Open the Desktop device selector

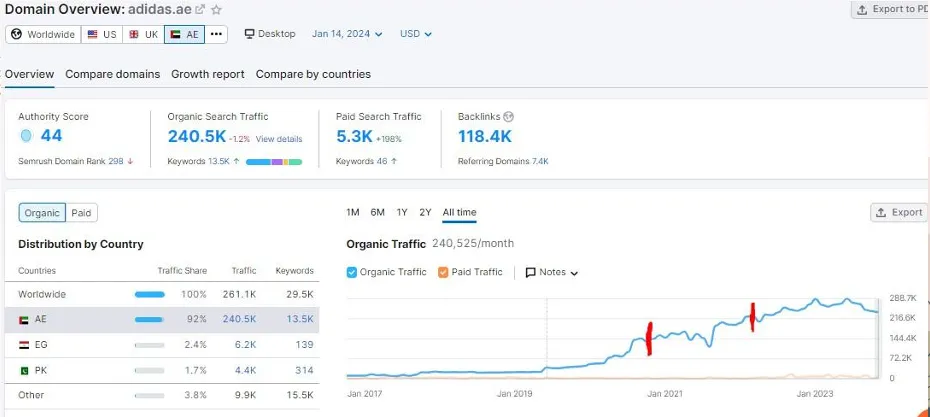tap(270, 34)
